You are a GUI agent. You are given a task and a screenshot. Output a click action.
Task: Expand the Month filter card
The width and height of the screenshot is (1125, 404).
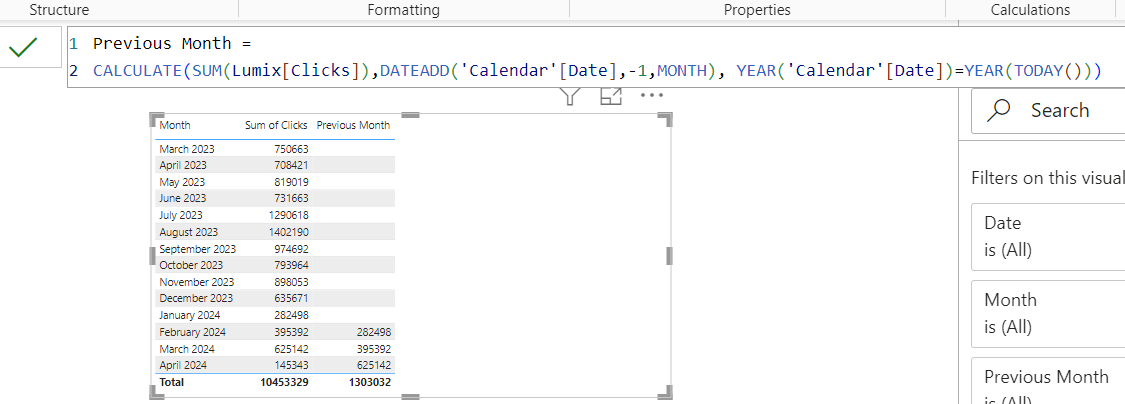coord(1048,314)
